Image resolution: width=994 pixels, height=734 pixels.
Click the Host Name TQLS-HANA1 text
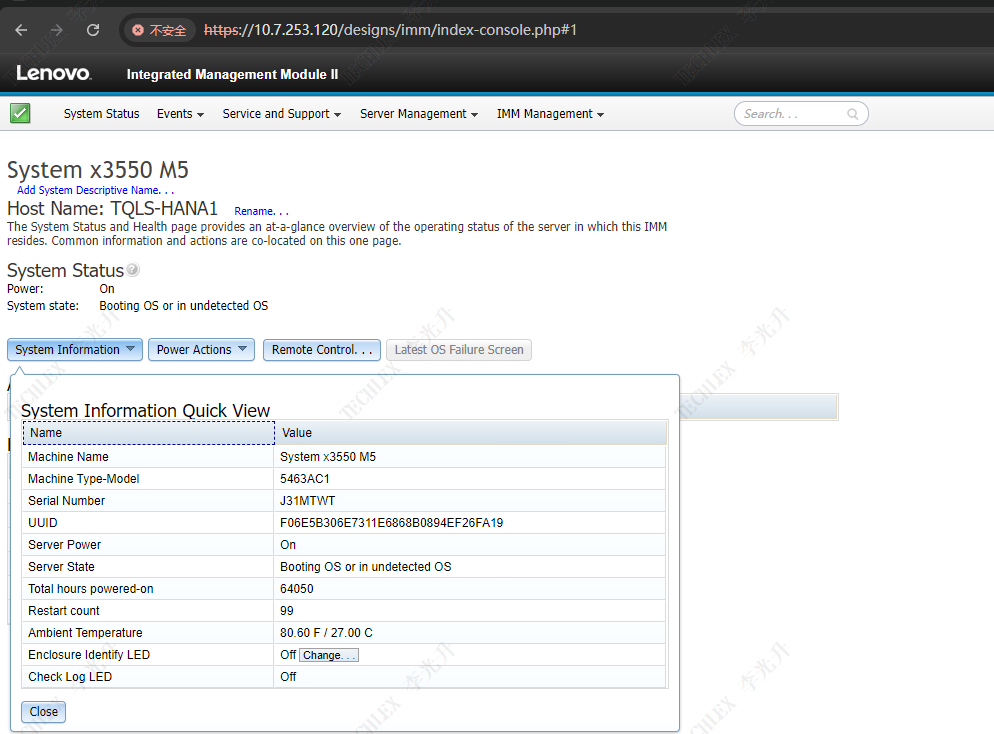(112, 209)
